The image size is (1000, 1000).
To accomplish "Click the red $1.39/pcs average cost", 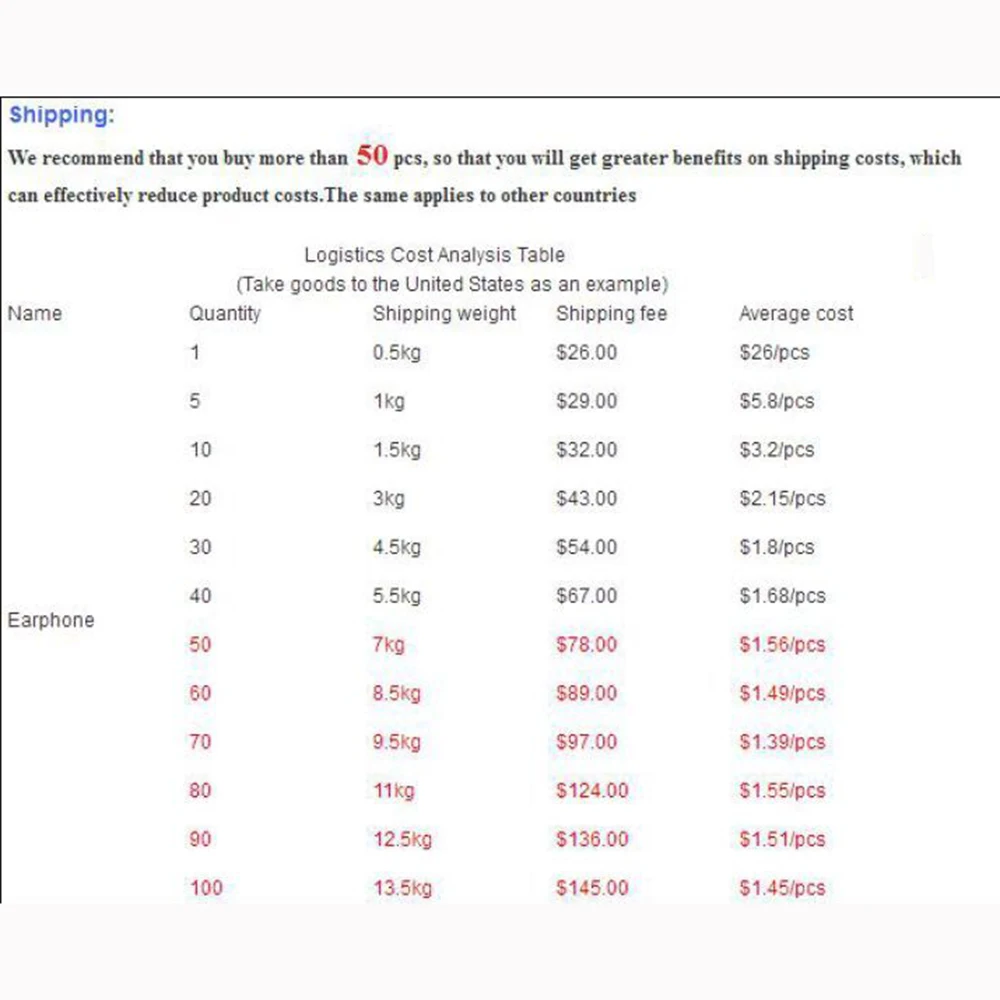I will tap(782, 742).
